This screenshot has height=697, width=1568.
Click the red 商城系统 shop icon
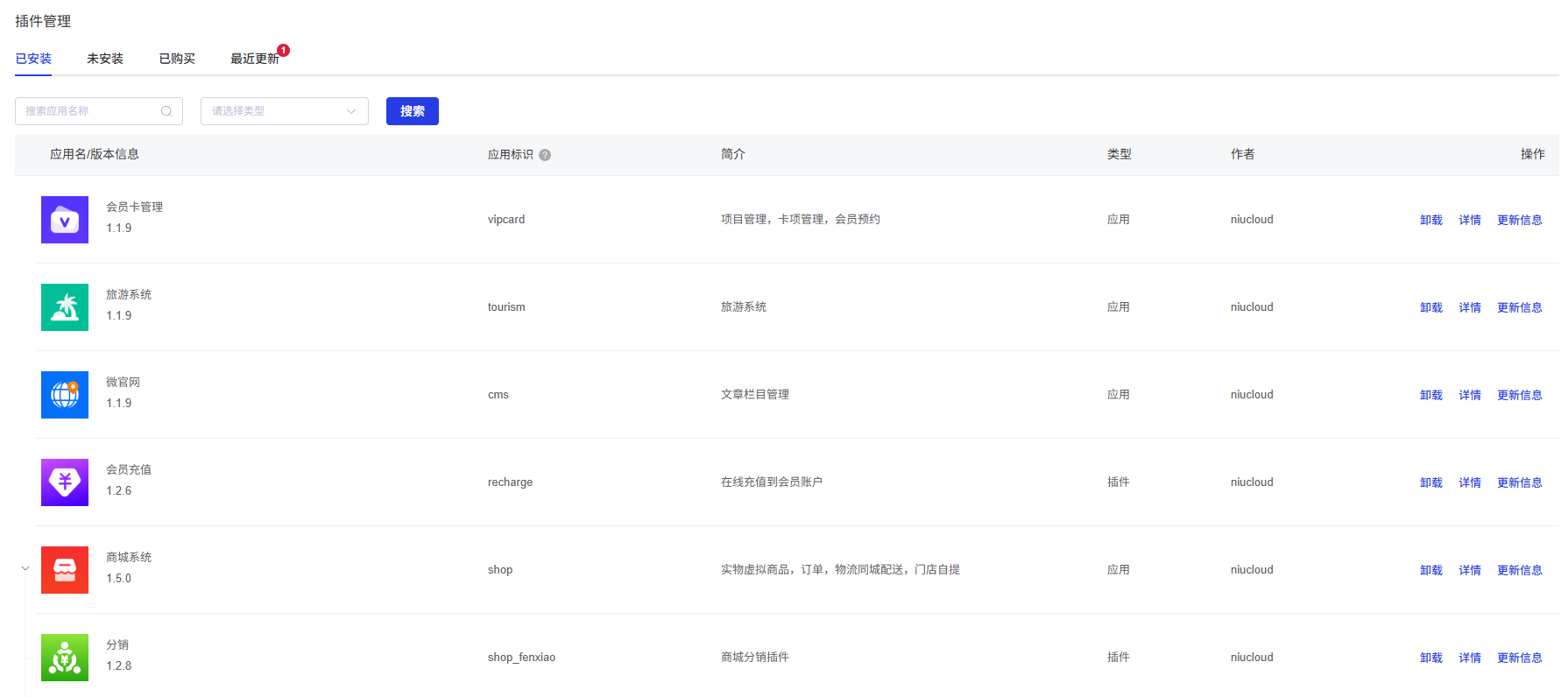coord(65,570)
